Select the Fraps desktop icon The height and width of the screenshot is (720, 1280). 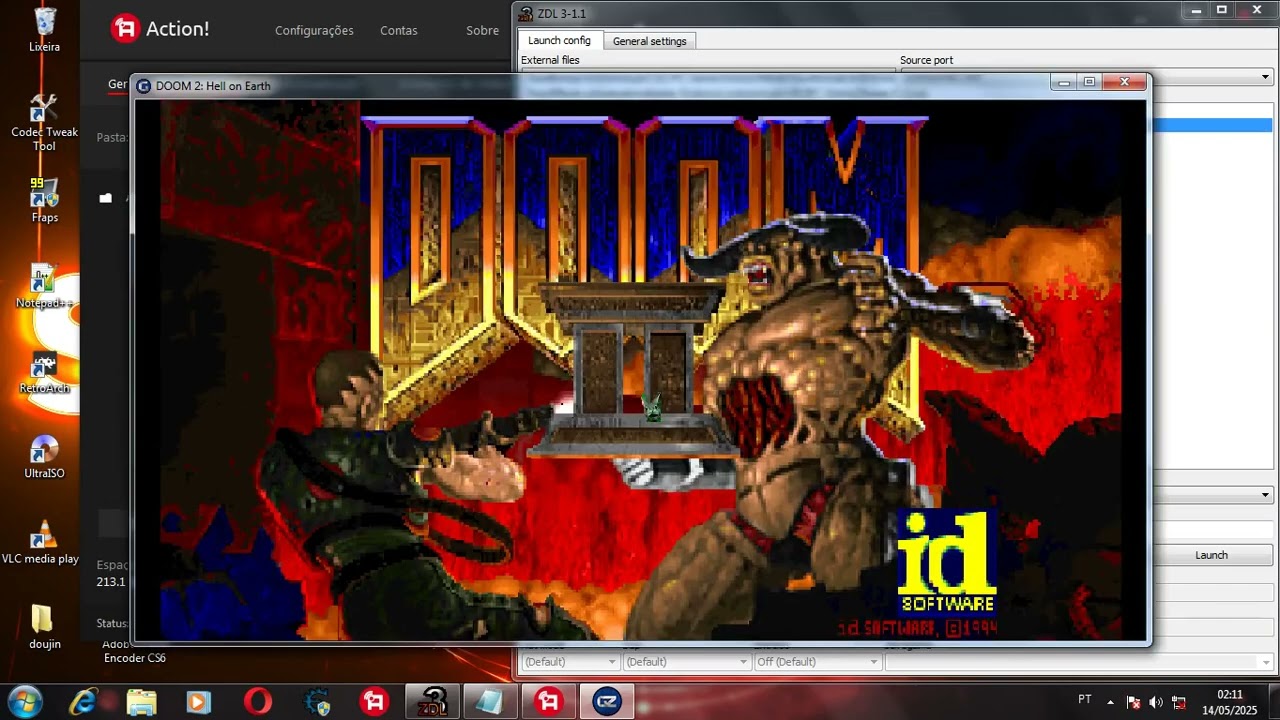44,200
